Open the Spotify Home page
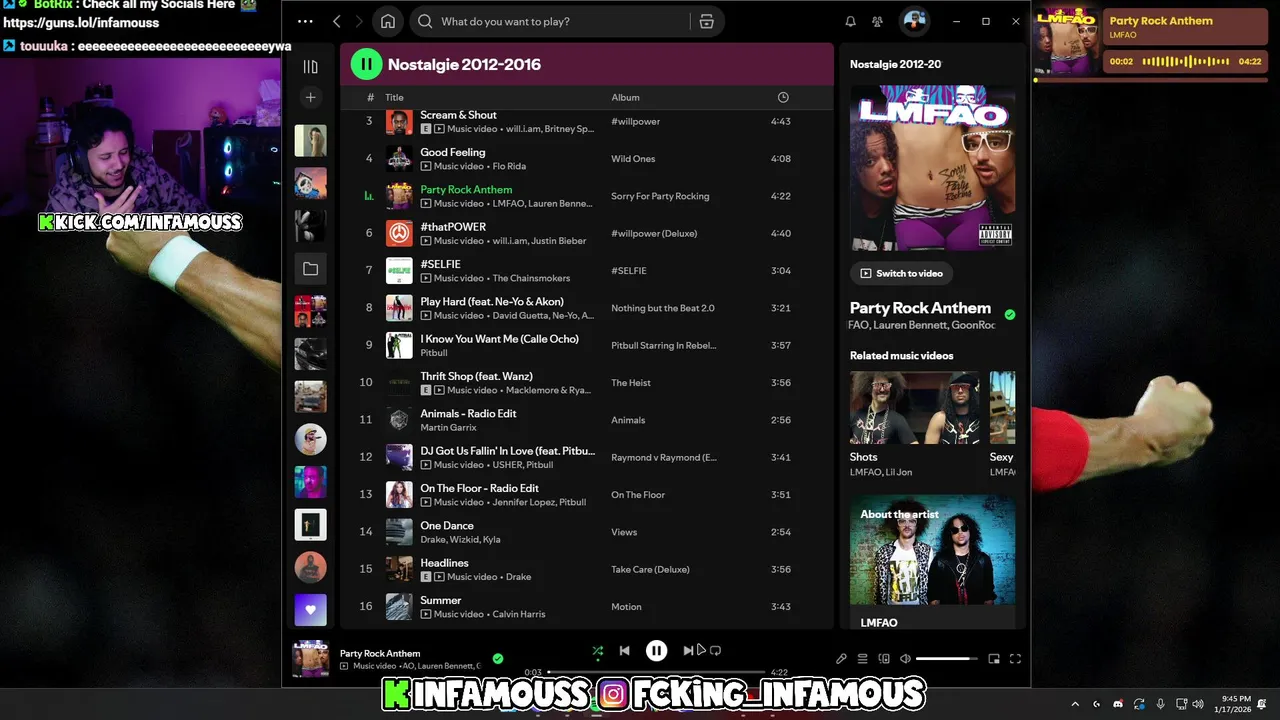Image resolution: width=1280 pixels, height=720 pixels. [388, 21]
